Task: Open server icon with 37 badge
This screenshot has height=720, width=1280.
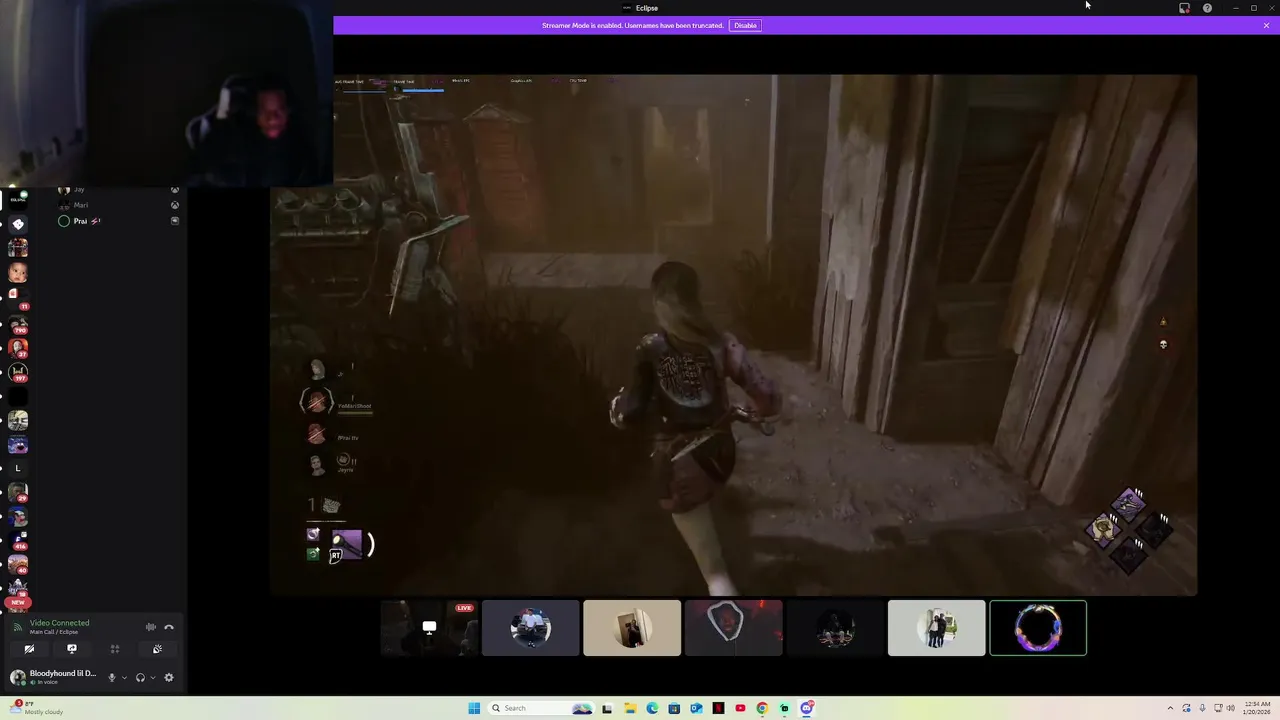Action: [x=17, y=347]
